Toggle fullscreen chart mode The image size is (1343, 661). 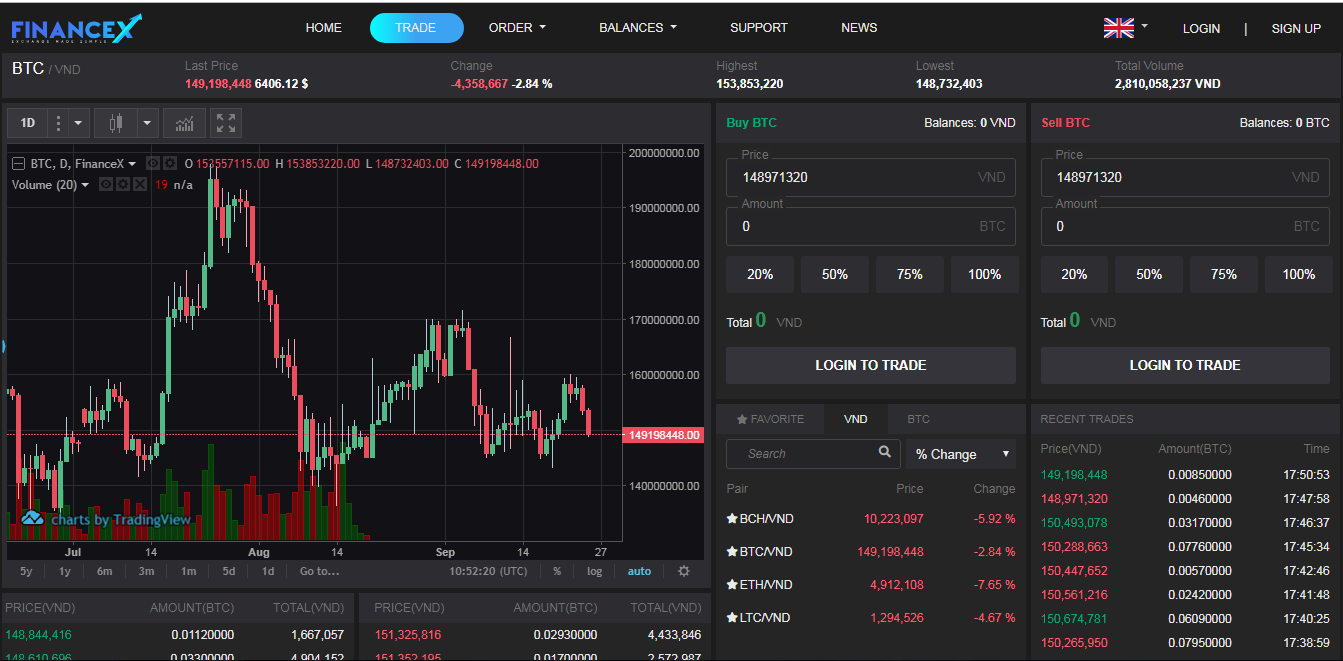[x=226, y=123]
